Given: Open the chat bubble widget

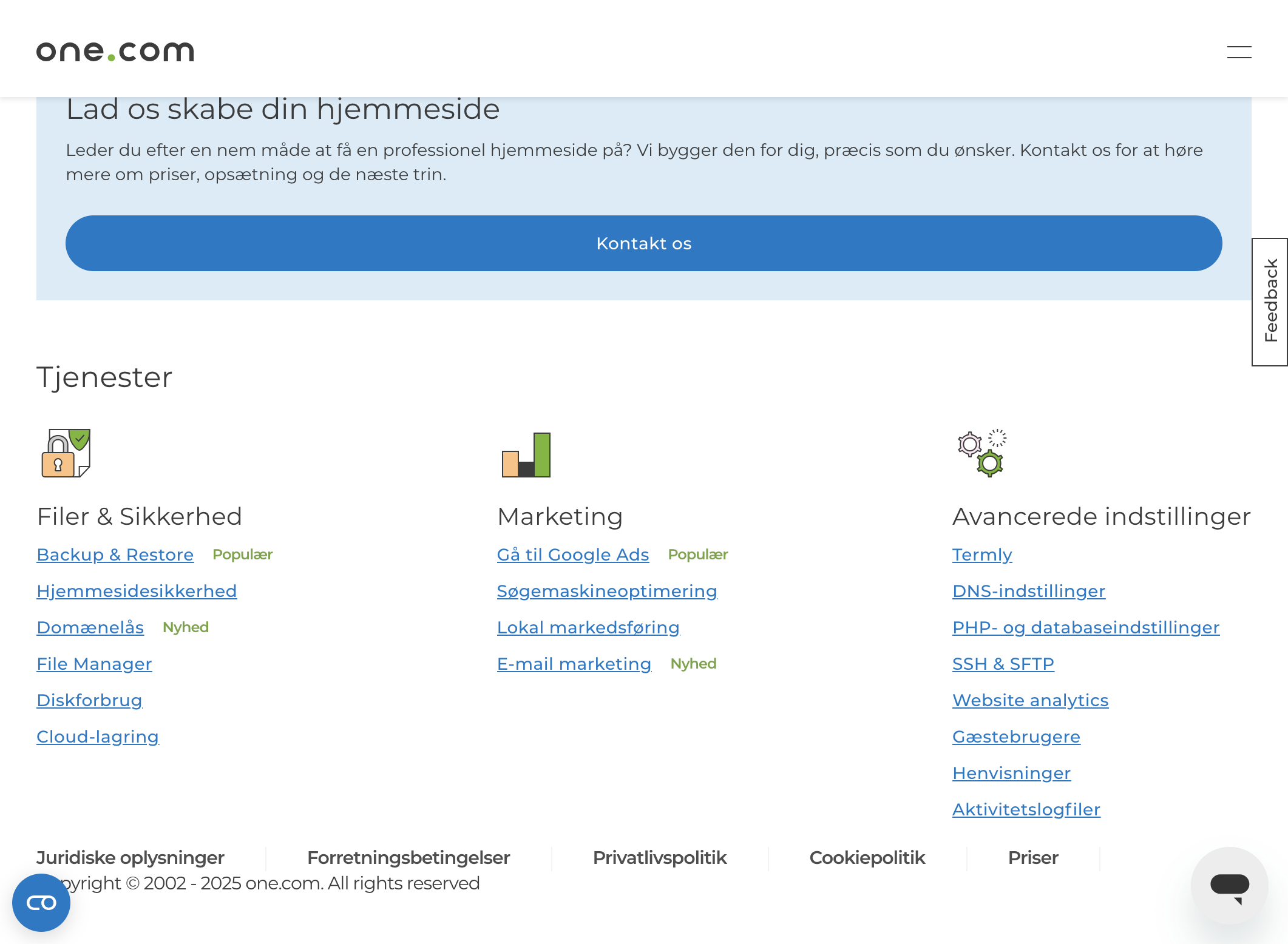Looking at the screenshot, I should tap(1229, 886).
